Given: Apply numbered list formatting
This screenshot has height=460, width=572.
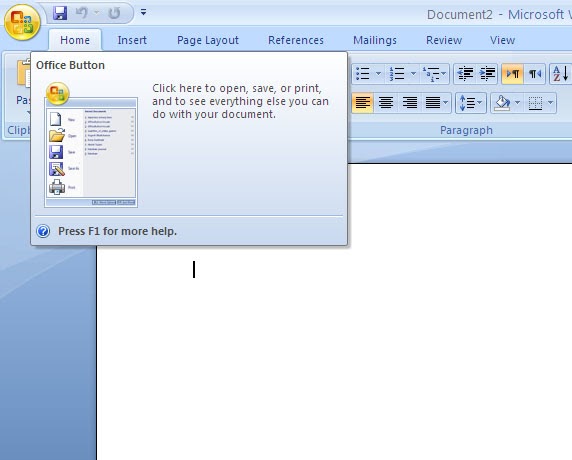Looking at the screenshot, I should [397, 74].
